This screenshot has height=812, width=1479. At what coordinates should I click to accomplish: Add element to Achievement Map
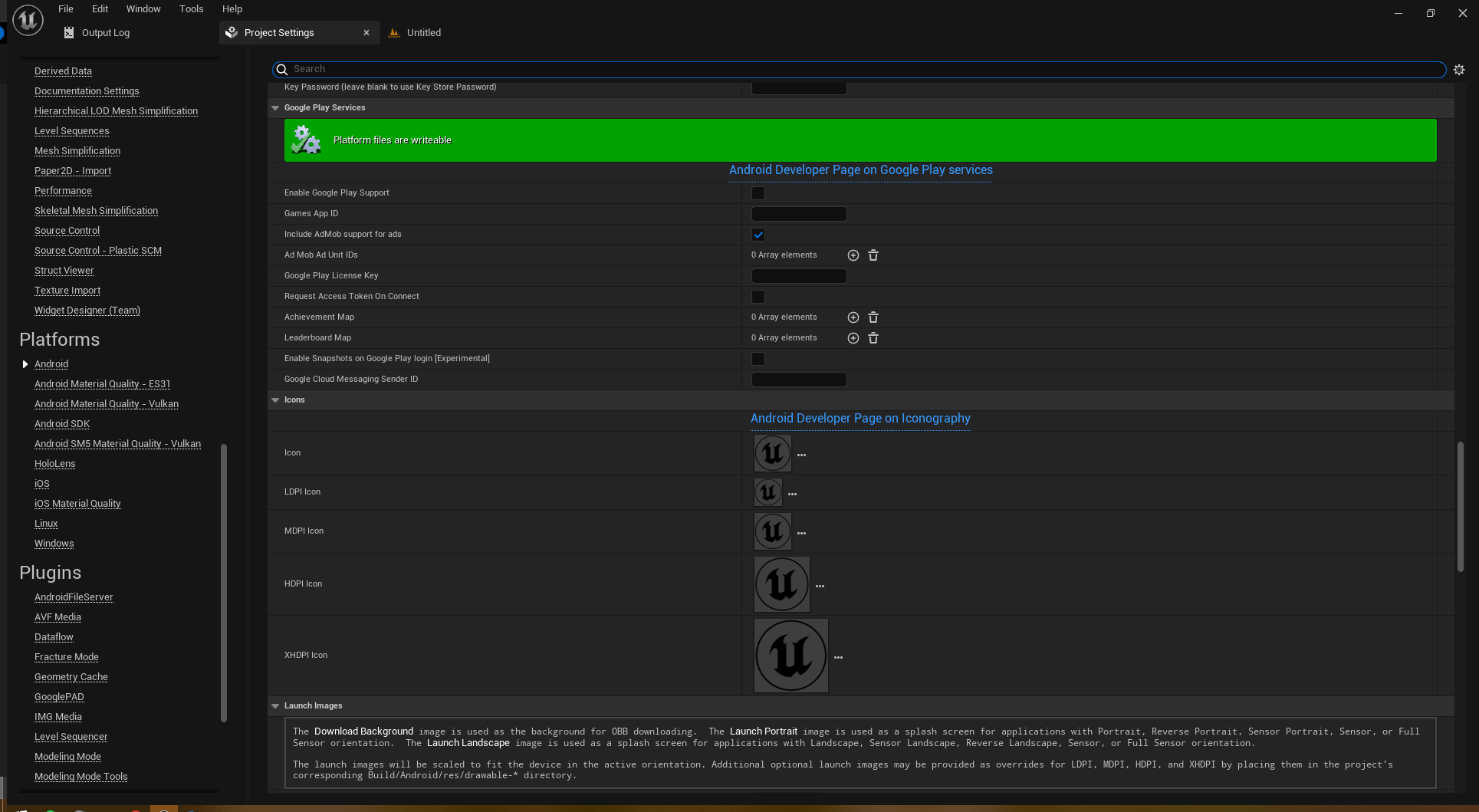(853, 317)
